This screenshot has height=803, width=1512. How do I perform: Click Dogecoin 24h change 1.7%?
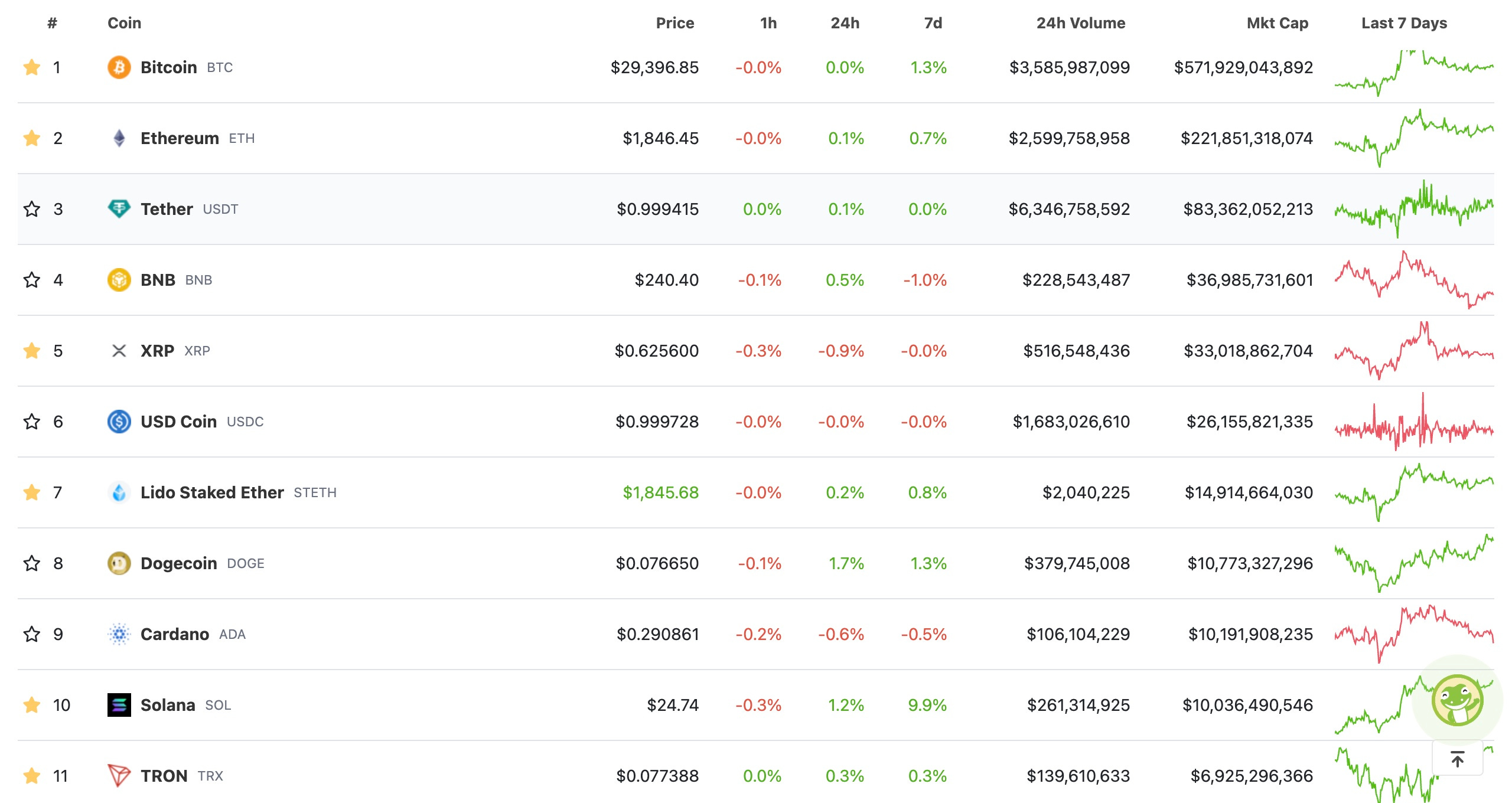[x=846, y=563]
